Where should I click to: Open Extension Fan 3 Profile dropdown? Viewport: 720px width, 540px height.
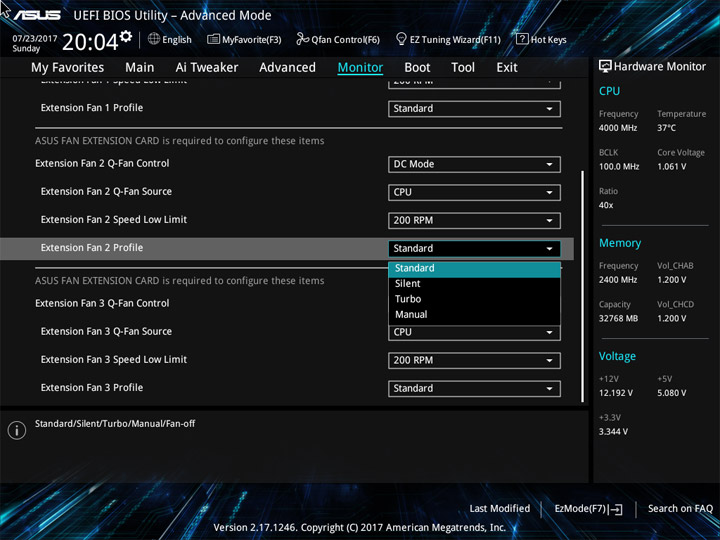(x=474, y=388)
